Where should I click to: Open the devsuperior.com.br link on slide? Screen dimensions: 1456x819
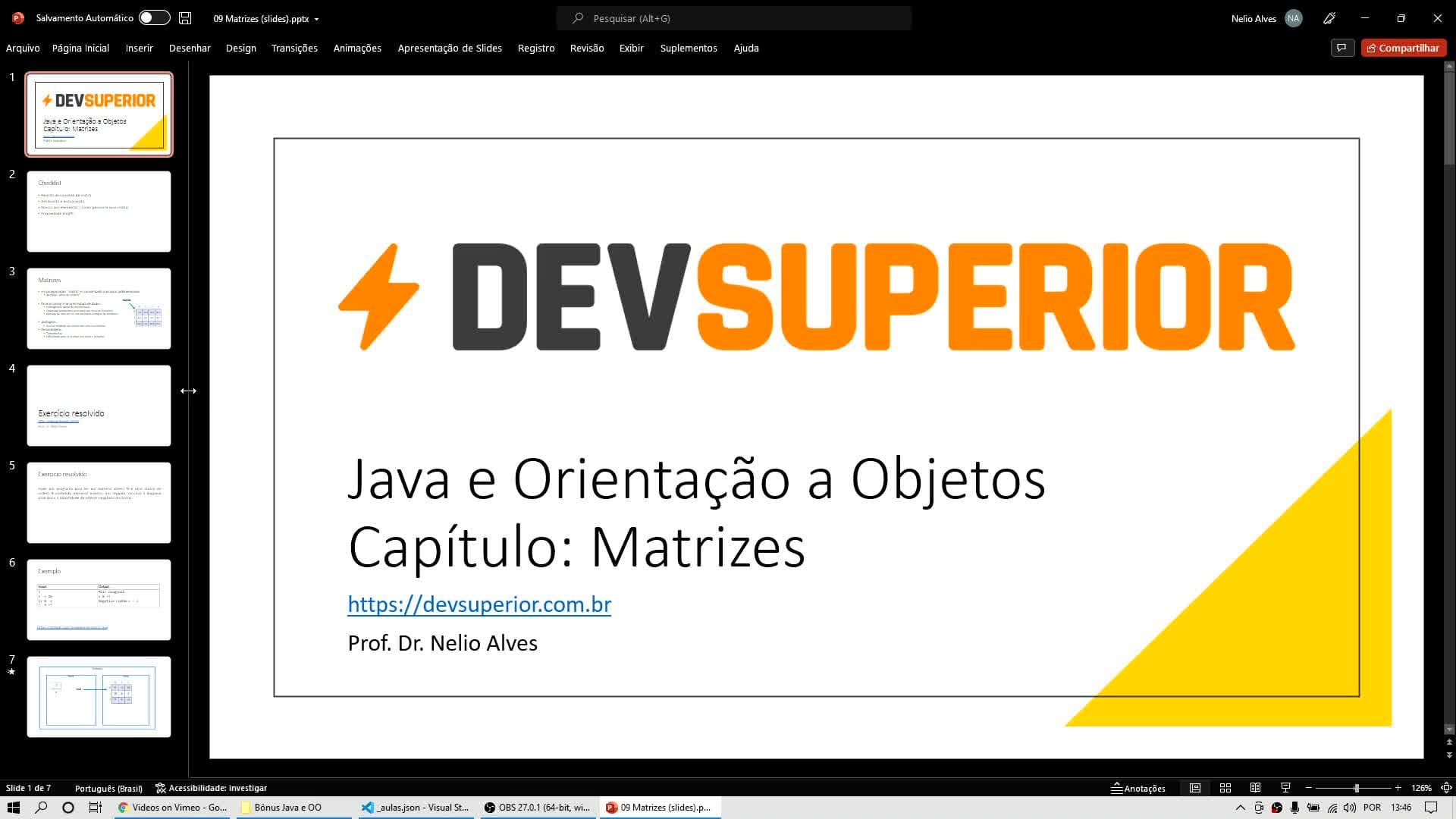coord(479,604)
